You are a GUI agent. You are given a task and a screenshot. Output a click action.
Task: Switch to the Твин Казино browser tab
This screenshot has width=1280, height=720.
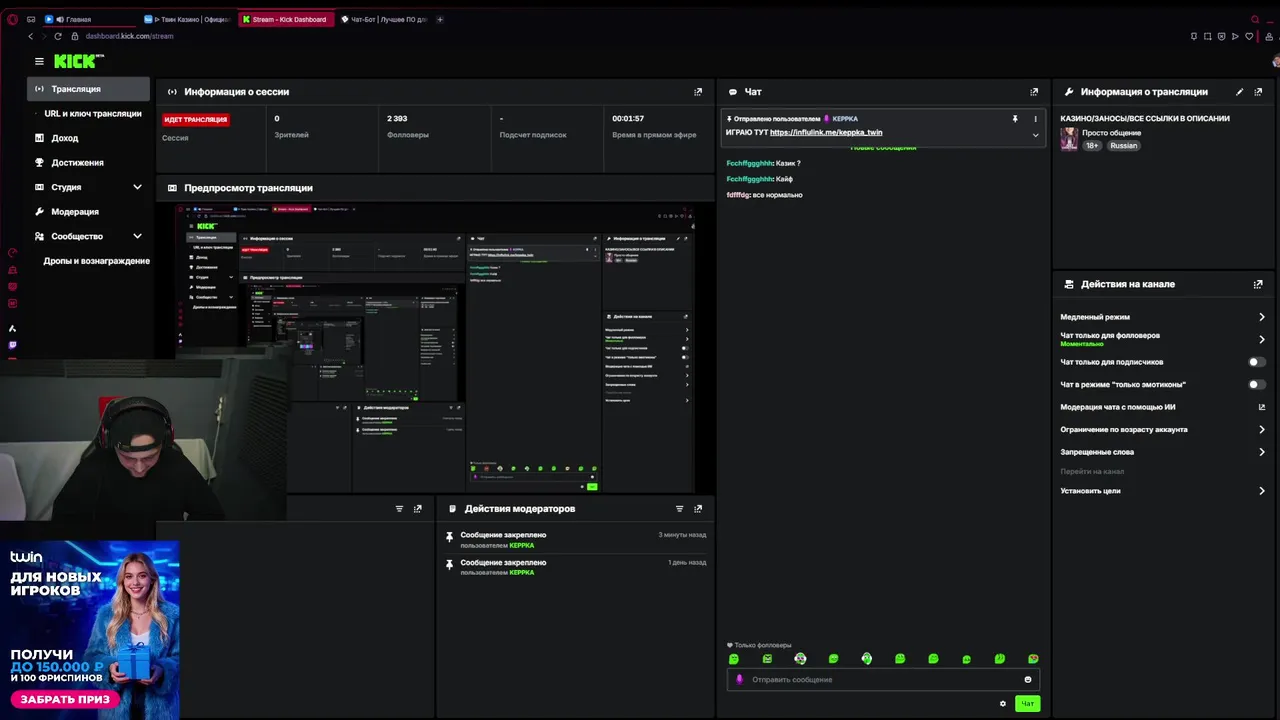coord(187,19)
